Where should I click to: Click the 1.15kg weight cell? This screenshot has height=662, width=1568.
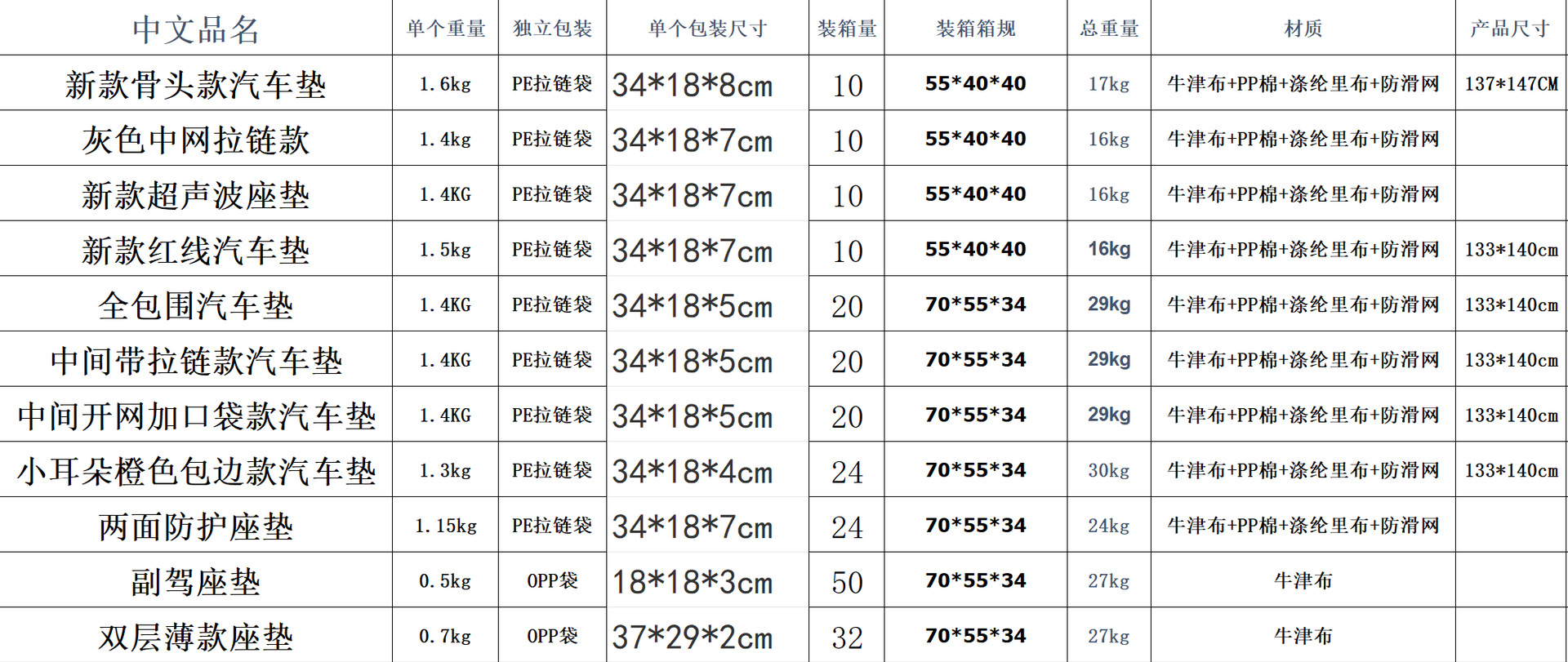[x=446, y=526]
